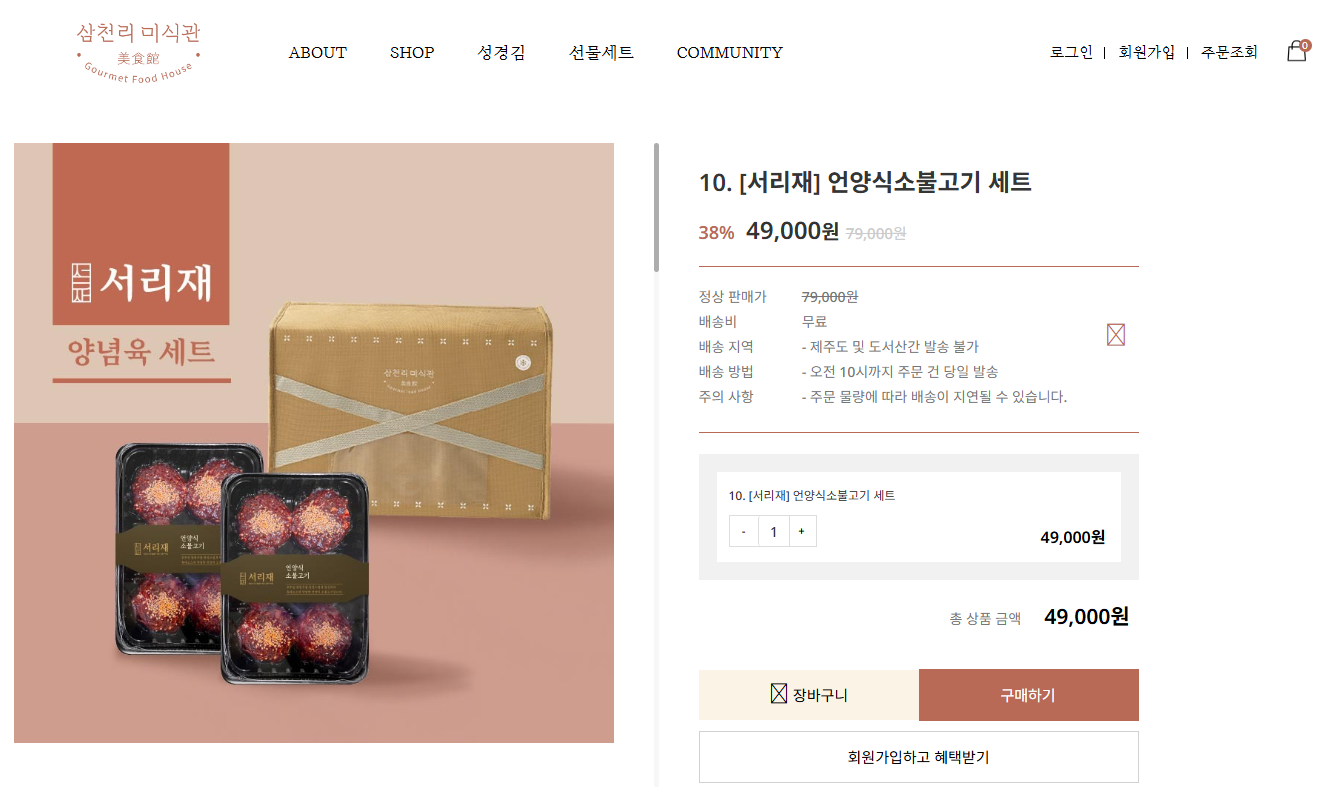Open the ABOUT menu

318,53
